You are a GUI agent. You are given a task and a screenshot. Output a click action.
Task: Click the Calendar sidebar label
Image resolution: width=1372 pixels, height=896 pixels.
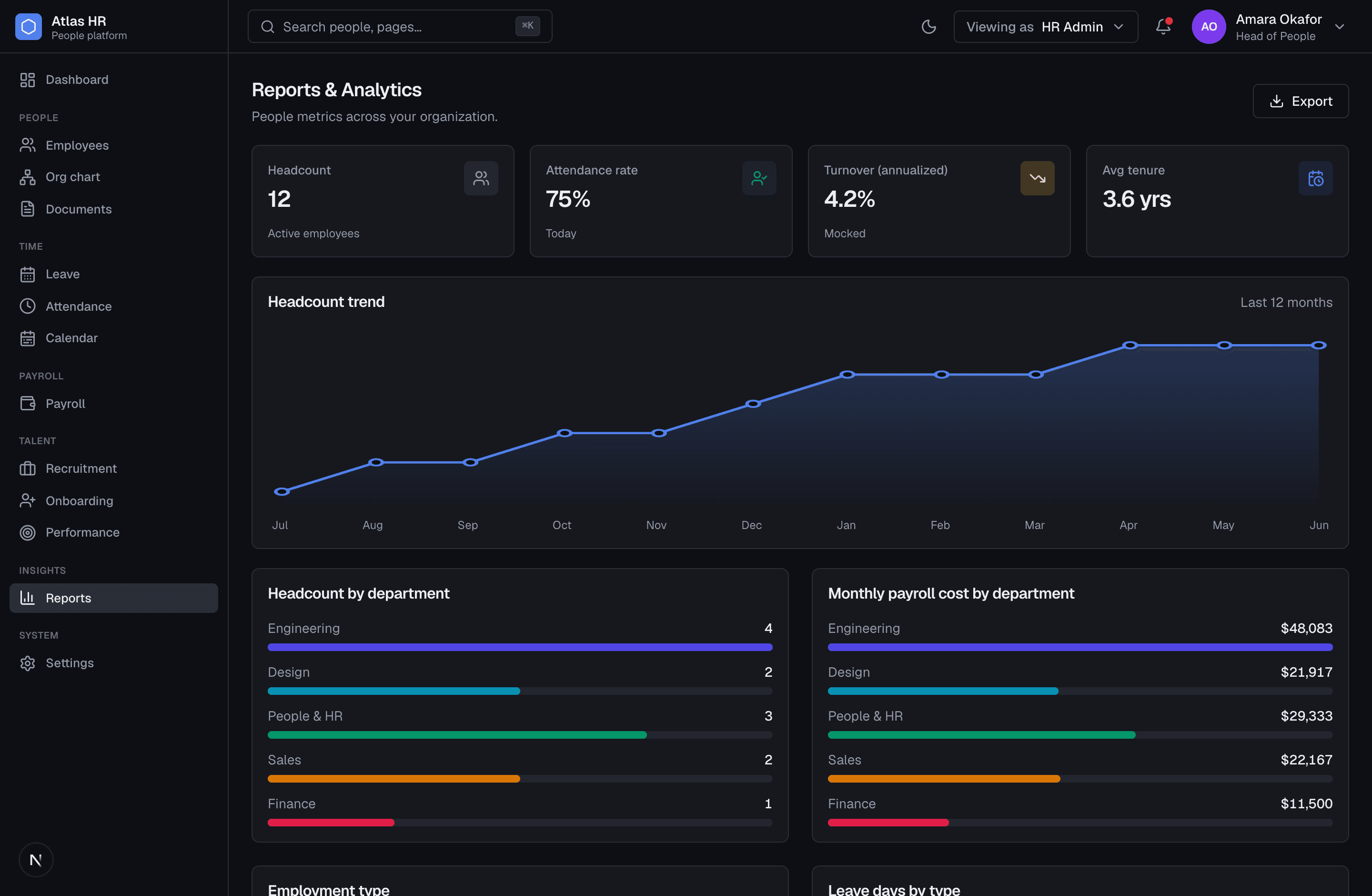pos(71,338)
